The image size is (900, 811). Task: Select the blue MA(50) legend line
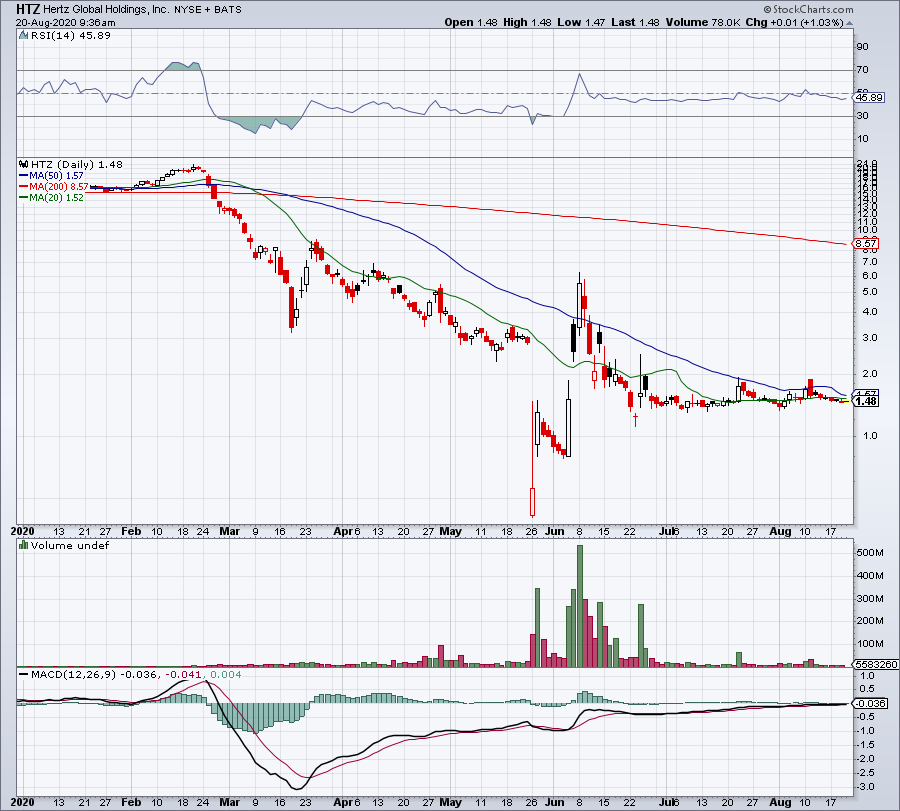point(24,176)
